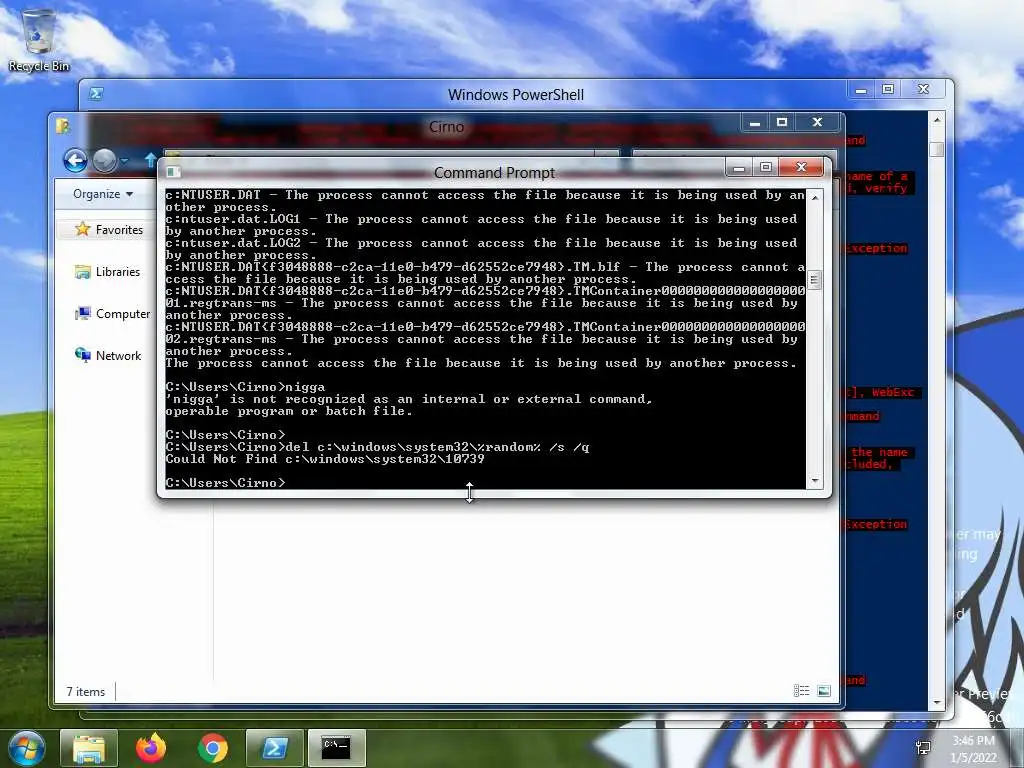Click the Command Prompt scrollbar thumb

814,280
